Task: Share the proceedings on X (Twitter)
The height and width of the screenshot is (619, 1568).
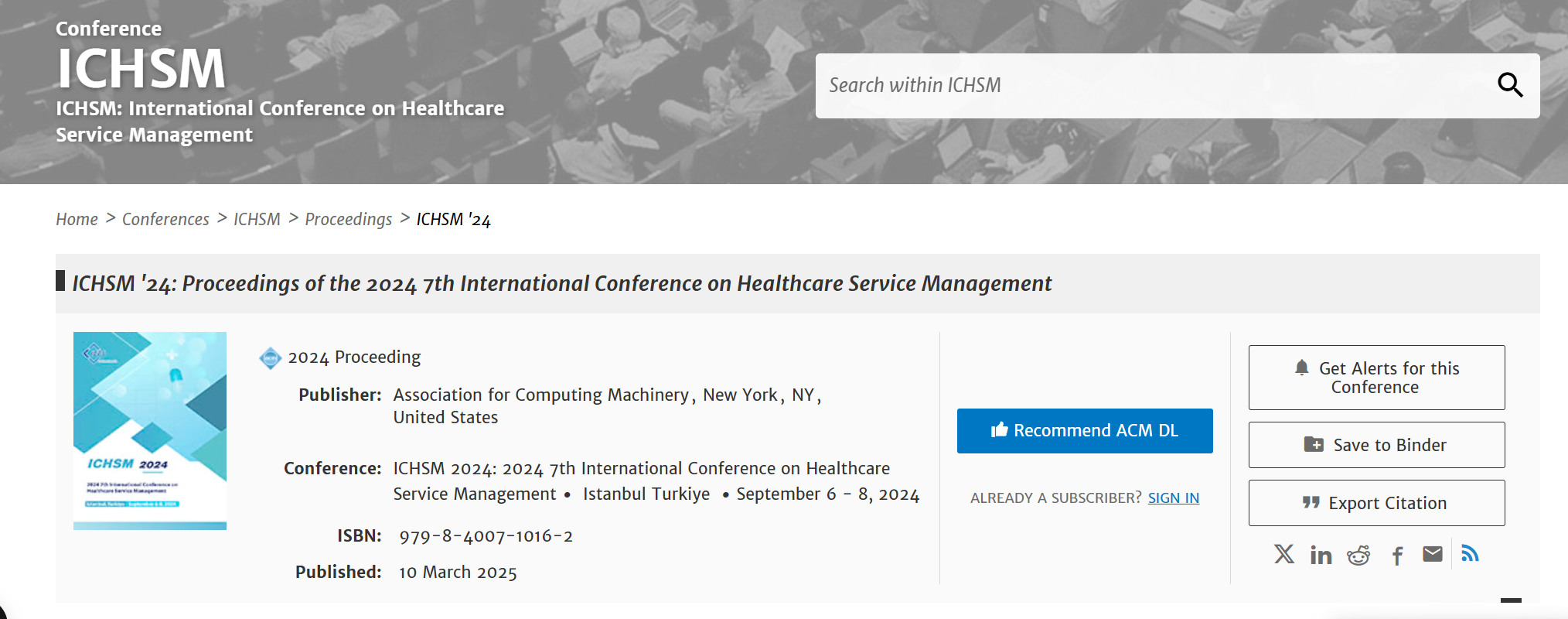Action: (x=1284, y=554)
